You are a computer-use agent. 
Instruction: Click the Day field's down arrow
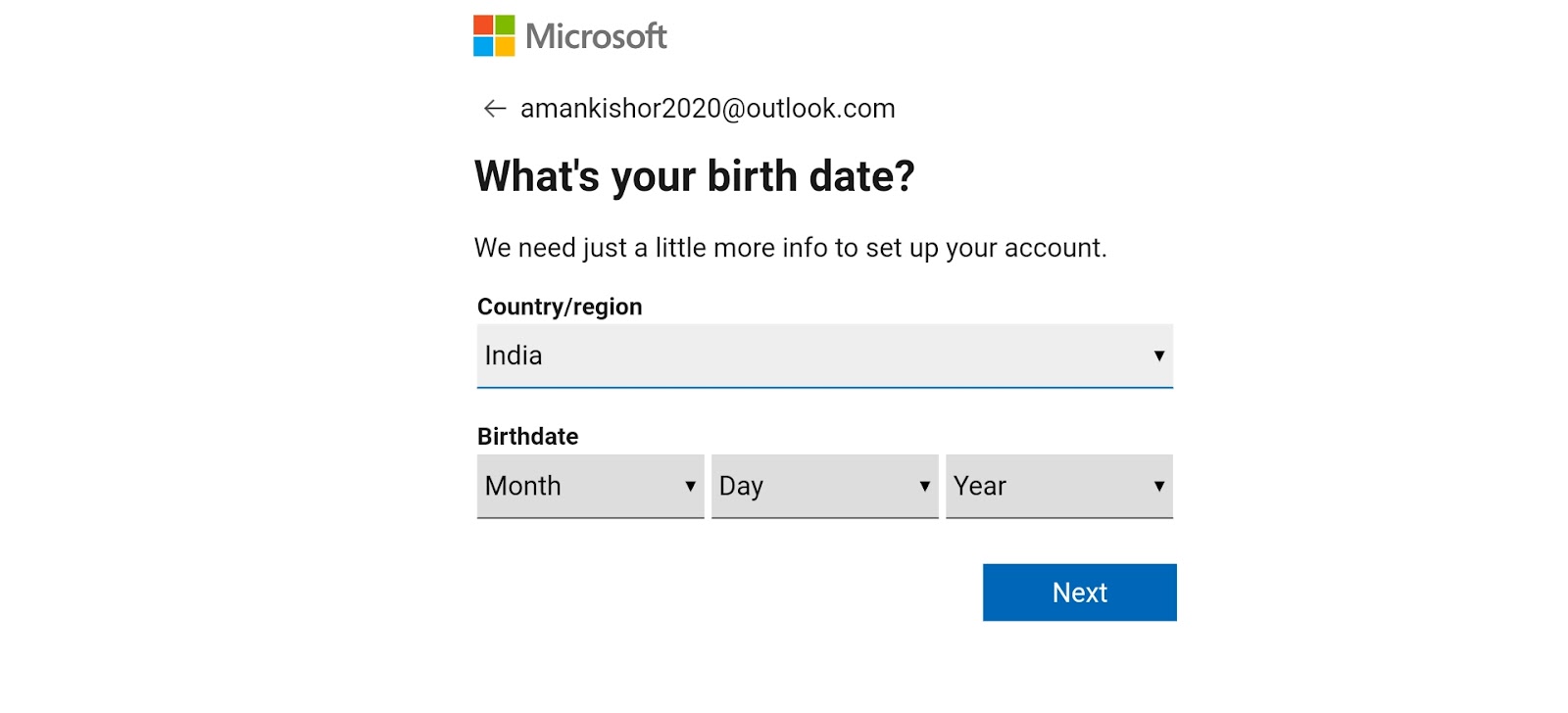pyautogui.click(x=924, y=486)
